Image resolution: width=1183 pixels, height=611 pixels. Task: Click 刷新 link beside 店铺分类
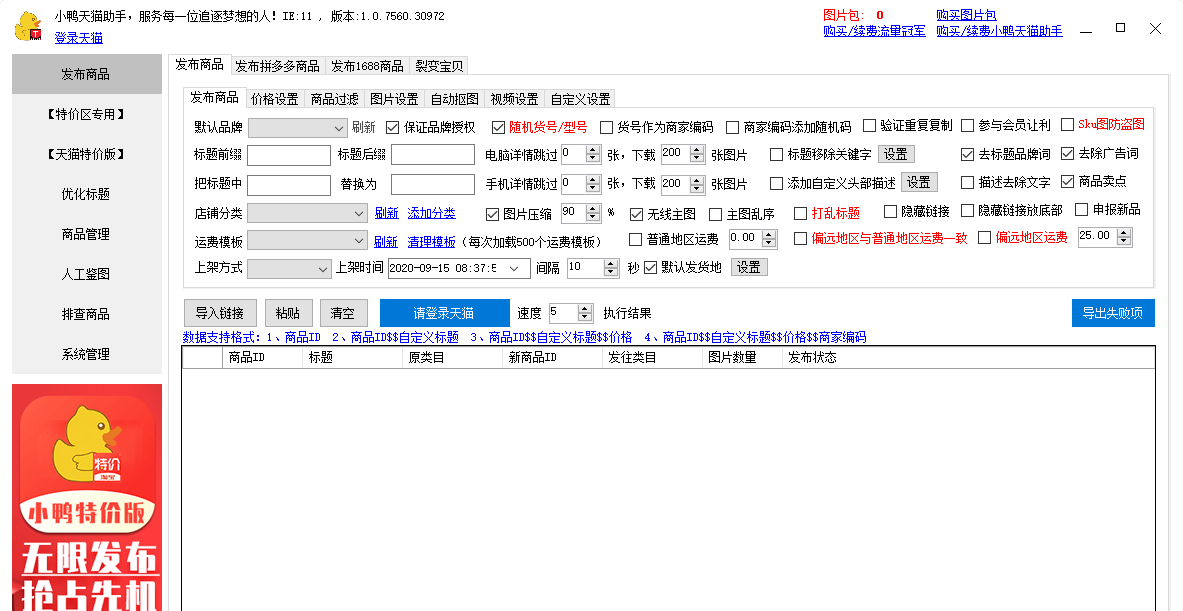tap(386, 213)
